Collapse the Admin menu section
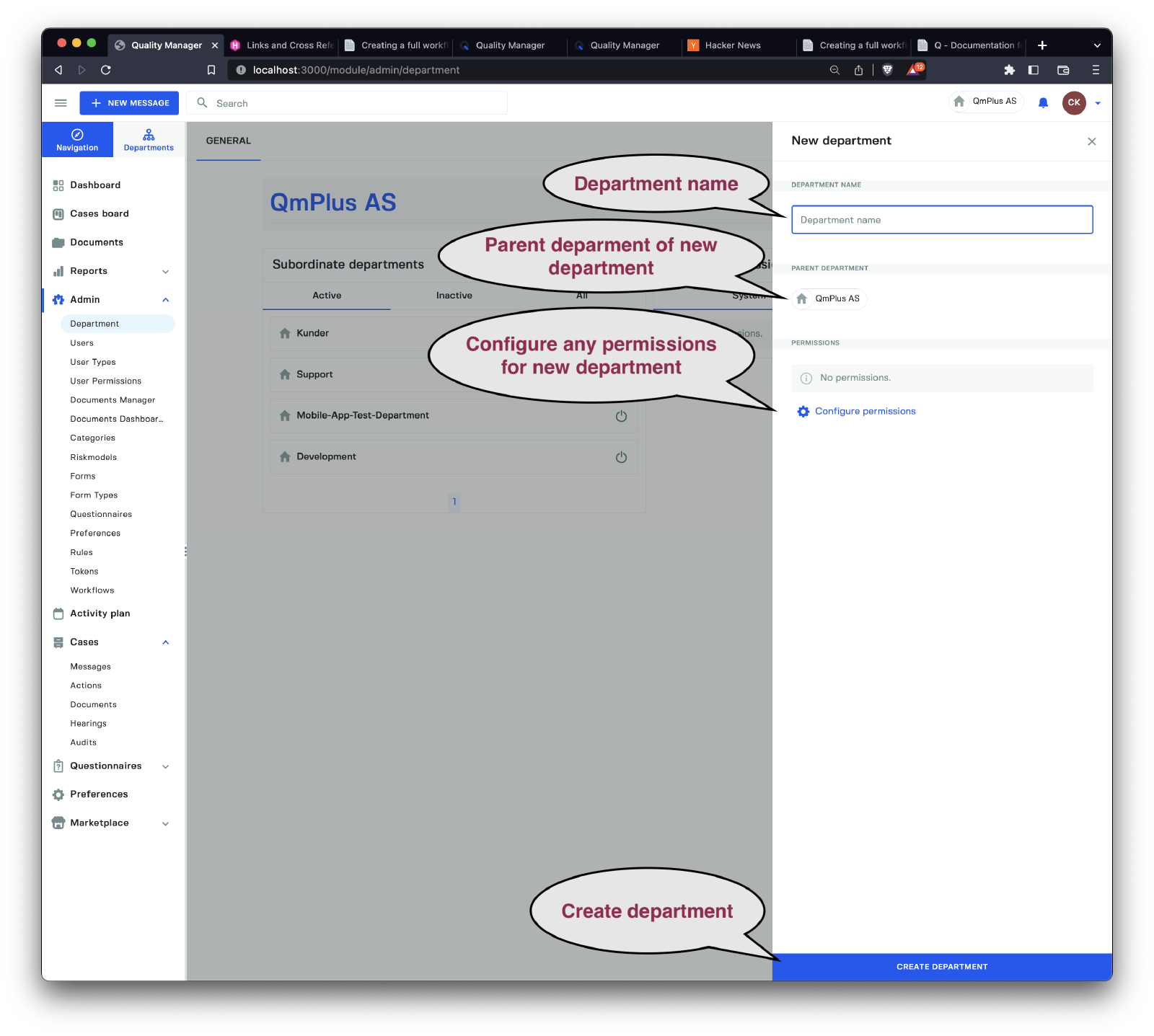 pos(165,300)
